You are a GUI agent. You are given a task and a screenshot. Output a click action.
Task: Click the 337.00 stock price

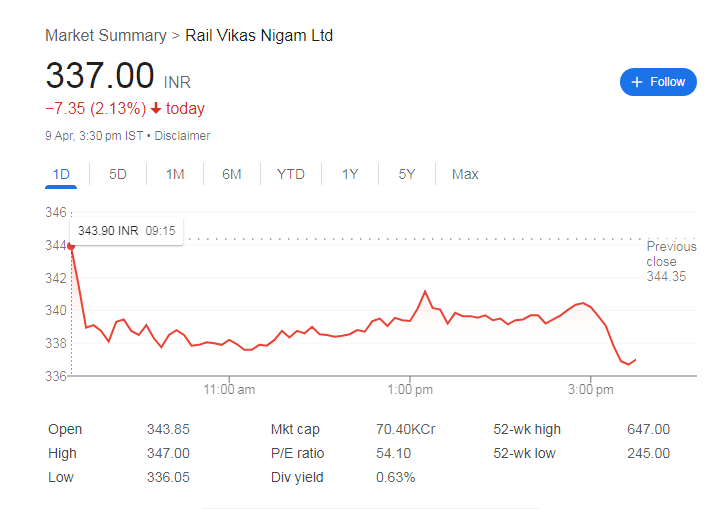coord(100,77)
